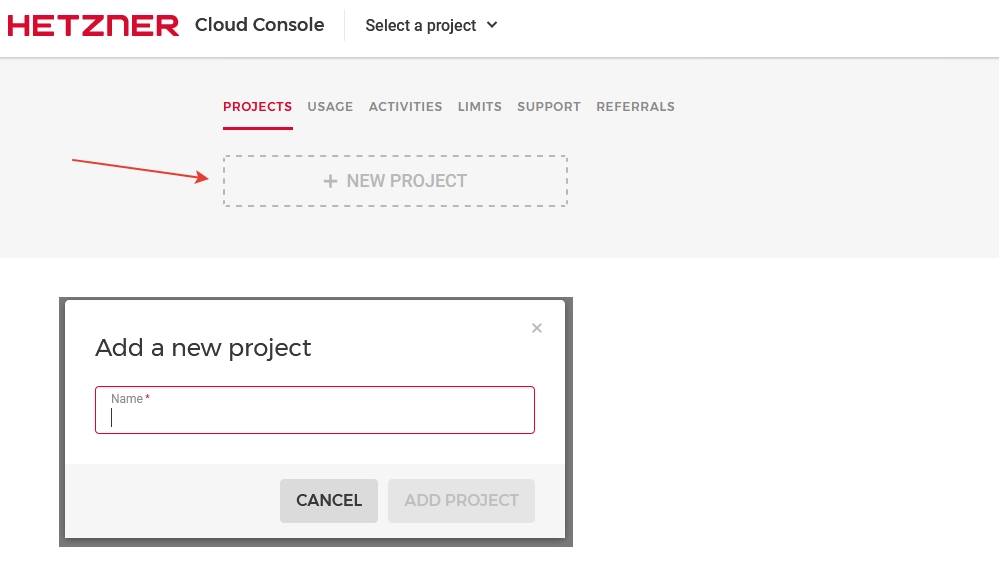Click the dashed New Project button
1000x570 pixels.
pos(395,181)
